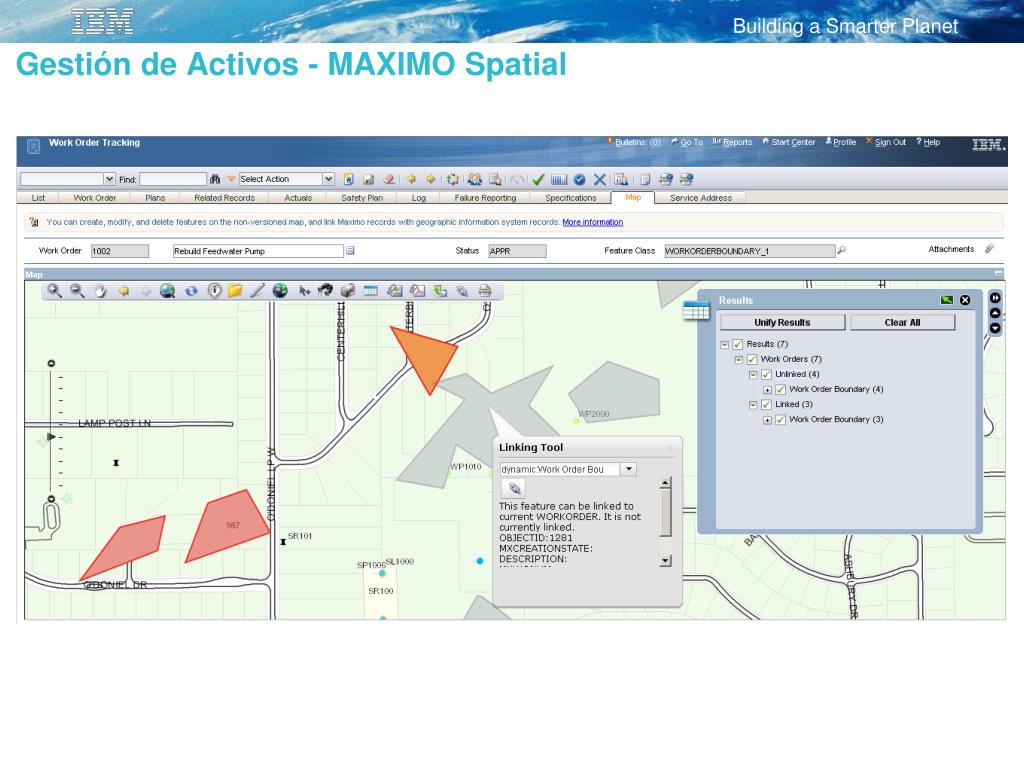The image size is (1024, 768).
Task: Click the new record page icon
Action: [x=349, y=179]
